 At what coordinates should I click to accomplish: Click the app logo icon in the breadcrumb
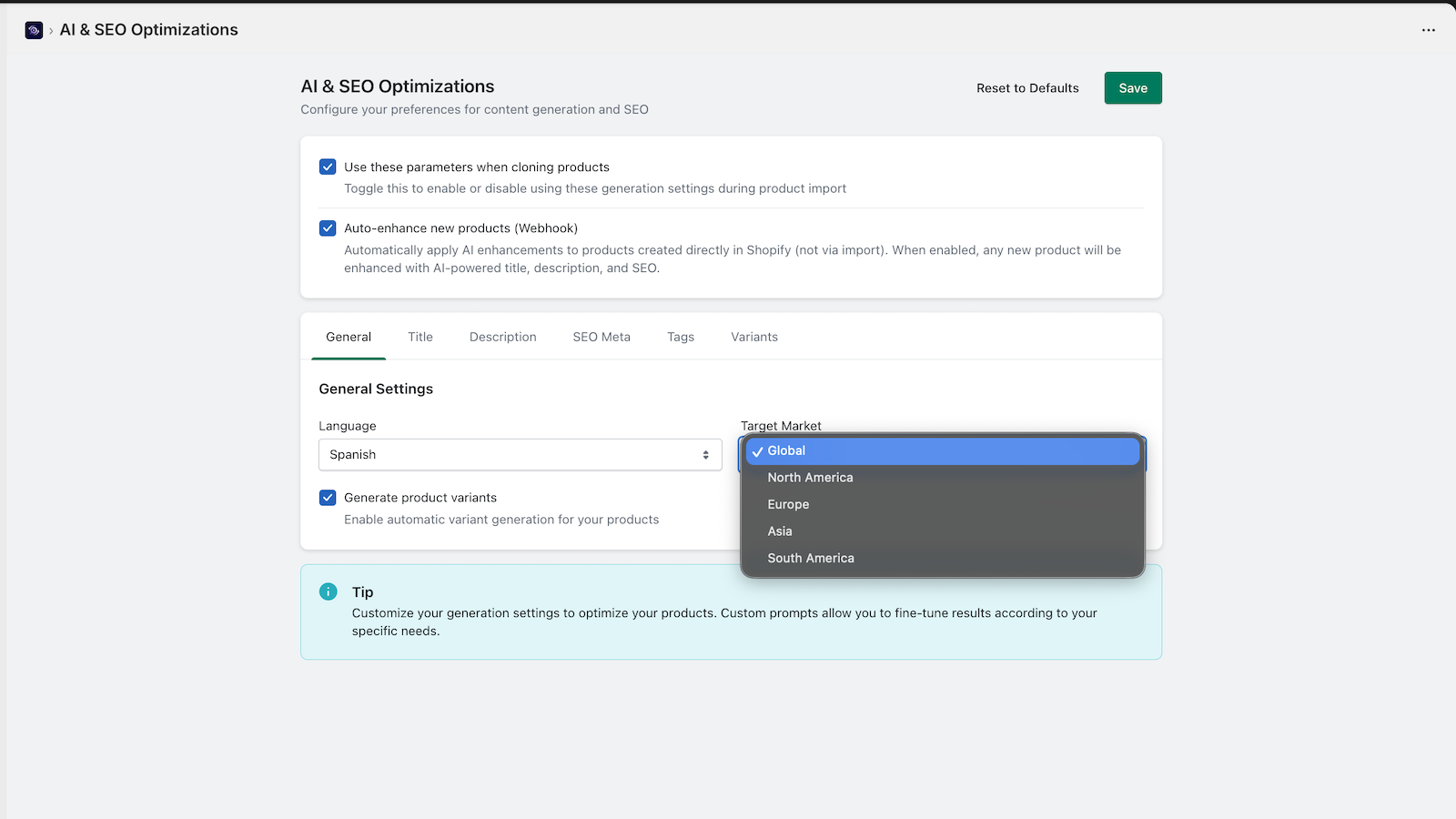(x=34, y=29)
